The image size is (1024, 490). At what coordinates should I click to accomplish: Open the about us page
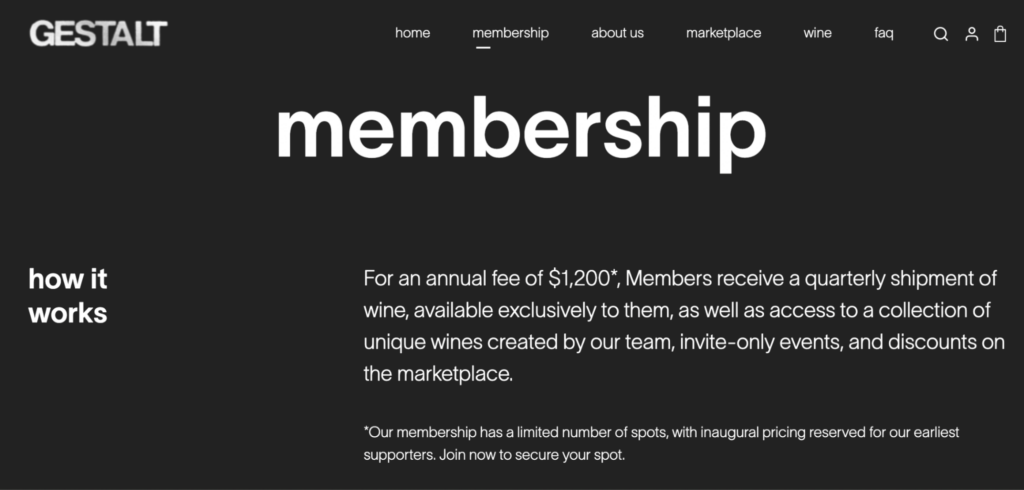617,33
